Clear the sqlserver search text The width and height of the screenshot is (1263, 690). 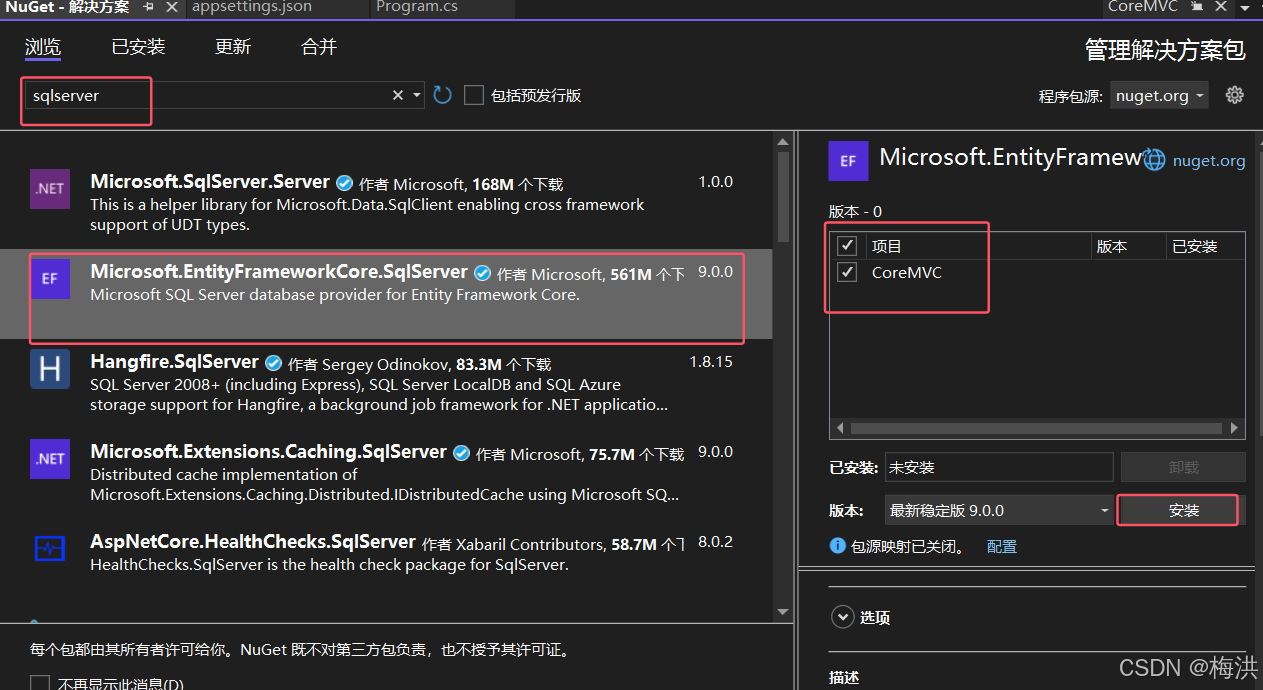coord(398,95)
